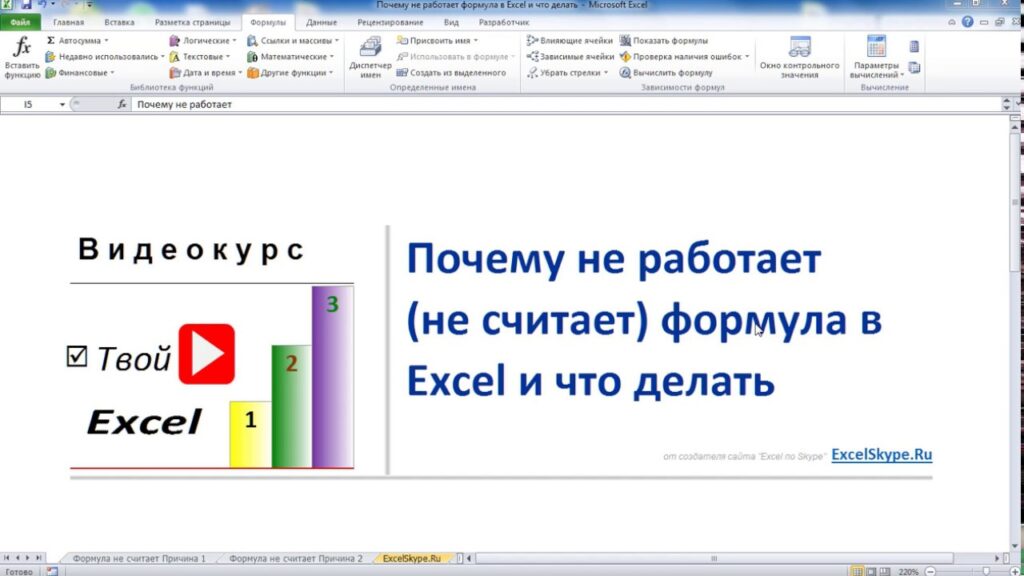Switch to the Вид tab
The width and height of the screenshot is (1024, 576).
[x=451, y=22]
